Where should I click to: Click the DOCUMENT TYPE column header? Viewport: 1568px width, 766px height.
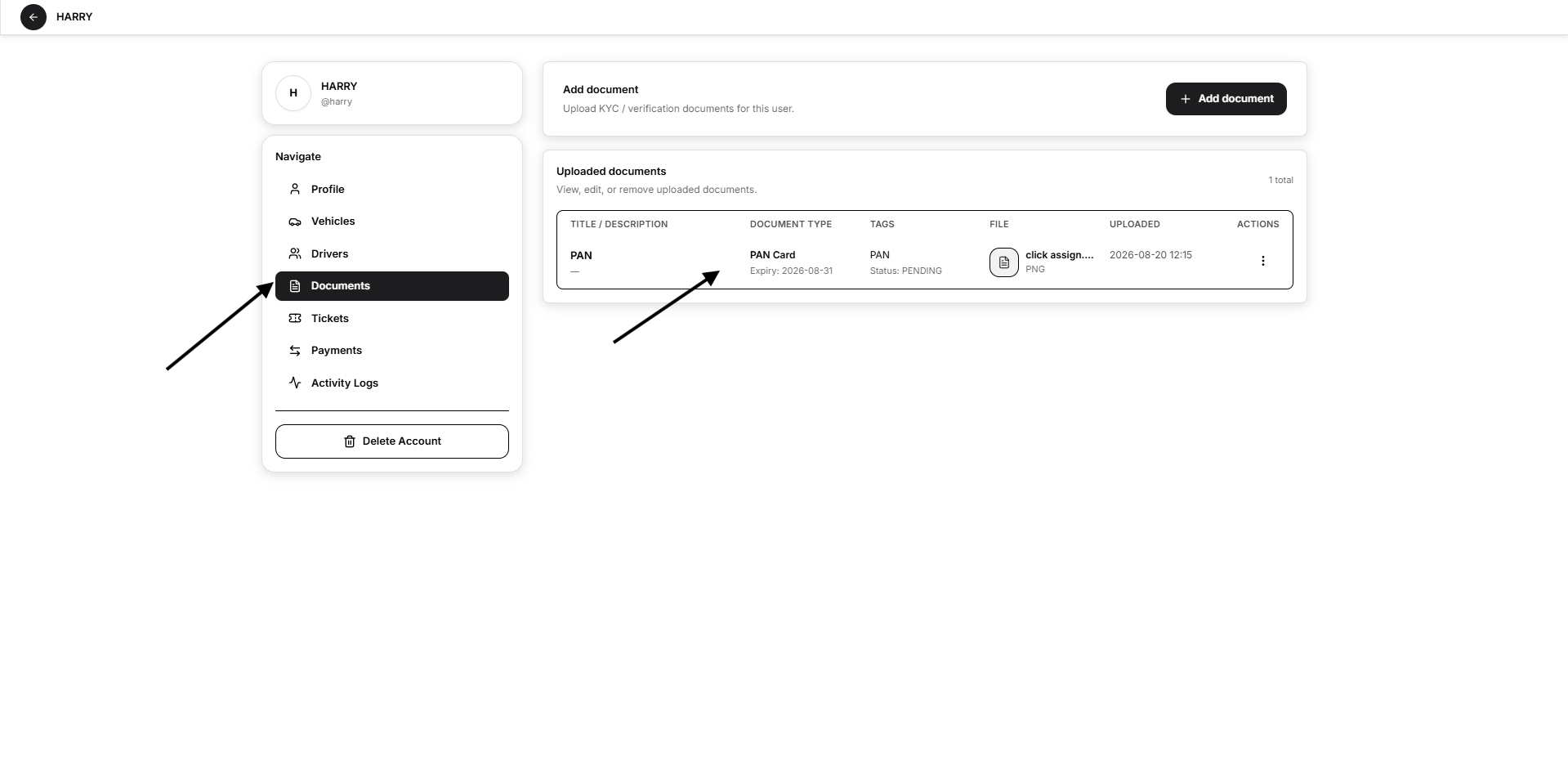tap(790, 224)
